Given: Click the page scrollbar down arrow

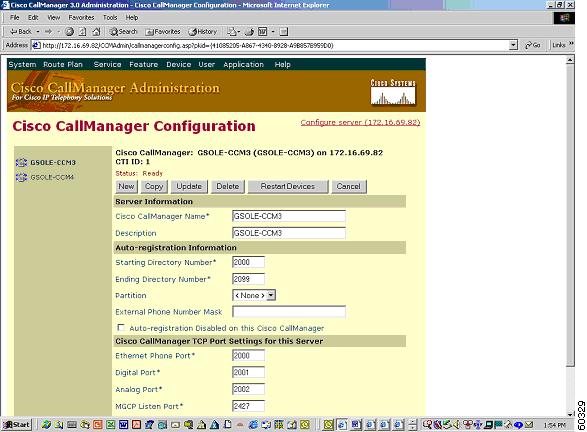Looking at the screenshot, I should click(570, 413).
